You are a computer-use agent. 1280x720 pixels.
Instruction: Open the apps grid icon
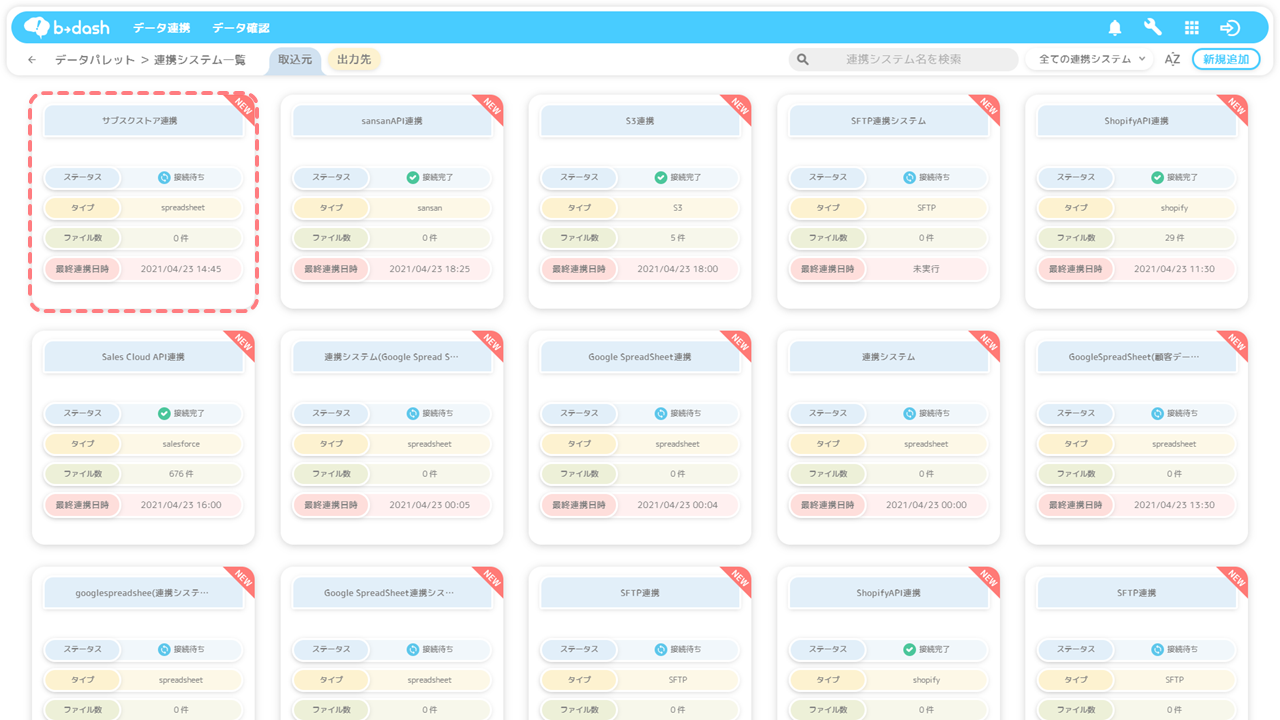(x=1191, y=28)
